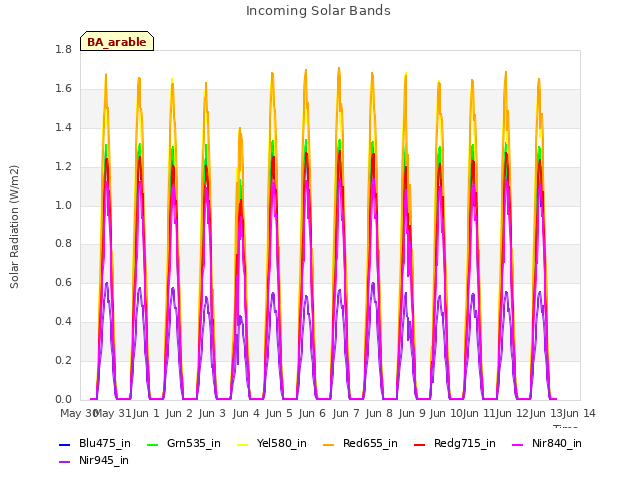Click the Jun 5 x-axis date label

(279, 413)
